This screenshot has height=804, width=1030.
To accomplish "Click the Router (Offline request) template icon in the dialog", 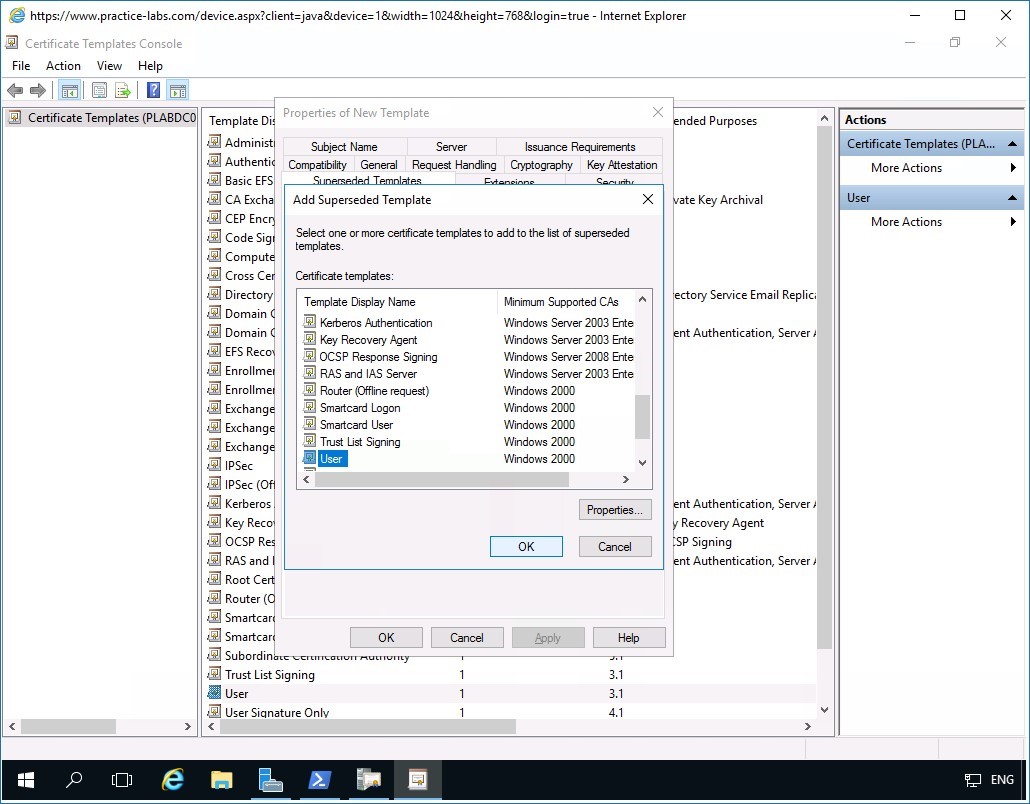I will tap(309, 390).
